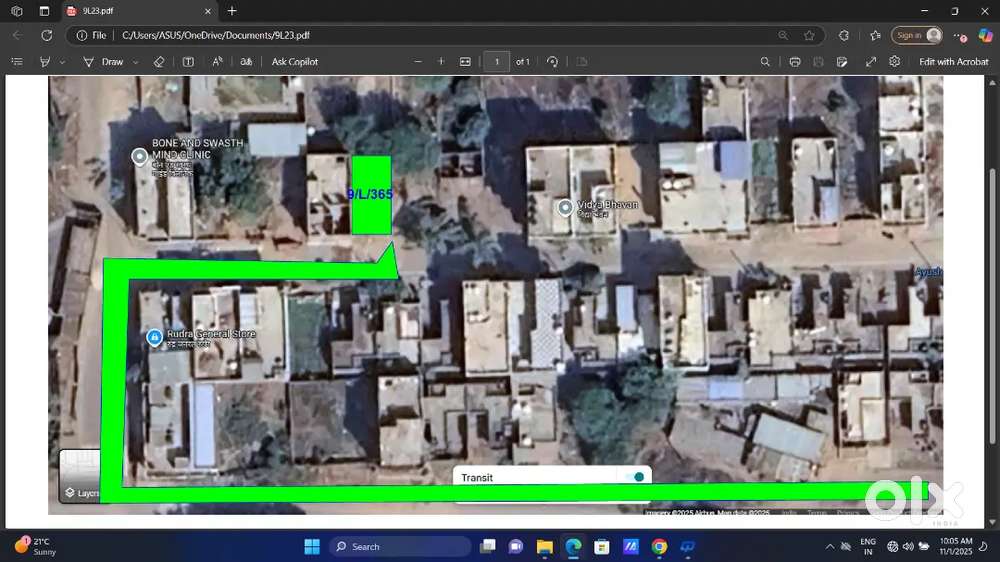This screenshot has height=562, width=1000.
Task: Click Edit with Acrobat button
Action: coord(953,62)
